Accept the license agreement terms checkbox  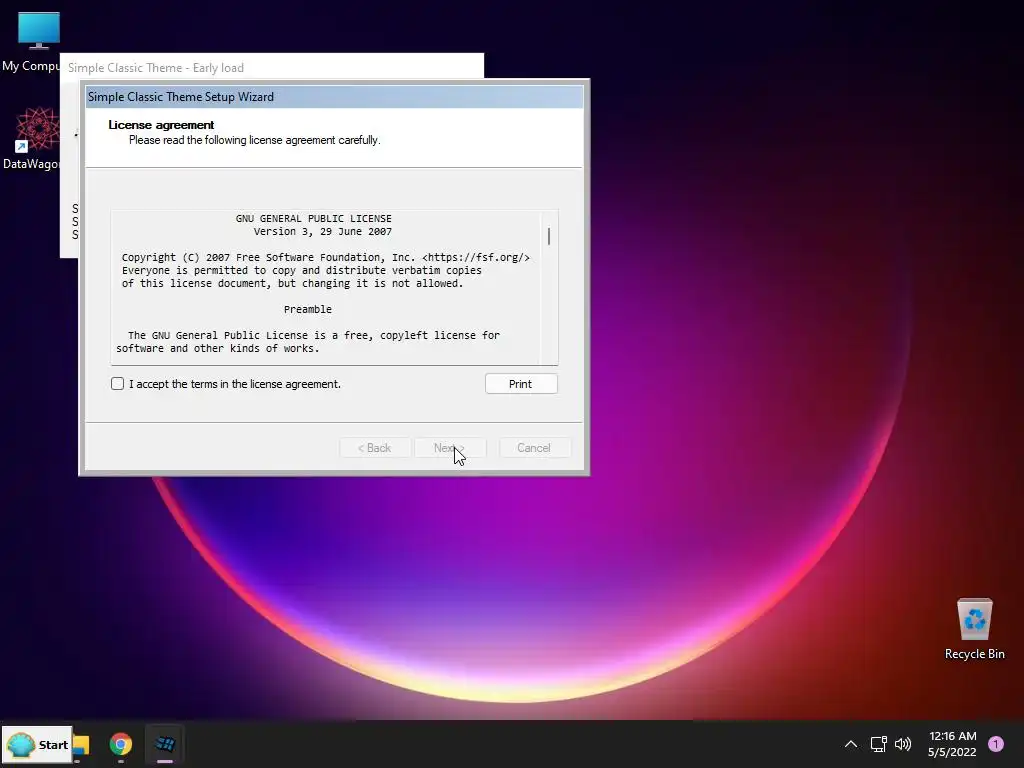point(118,384)
